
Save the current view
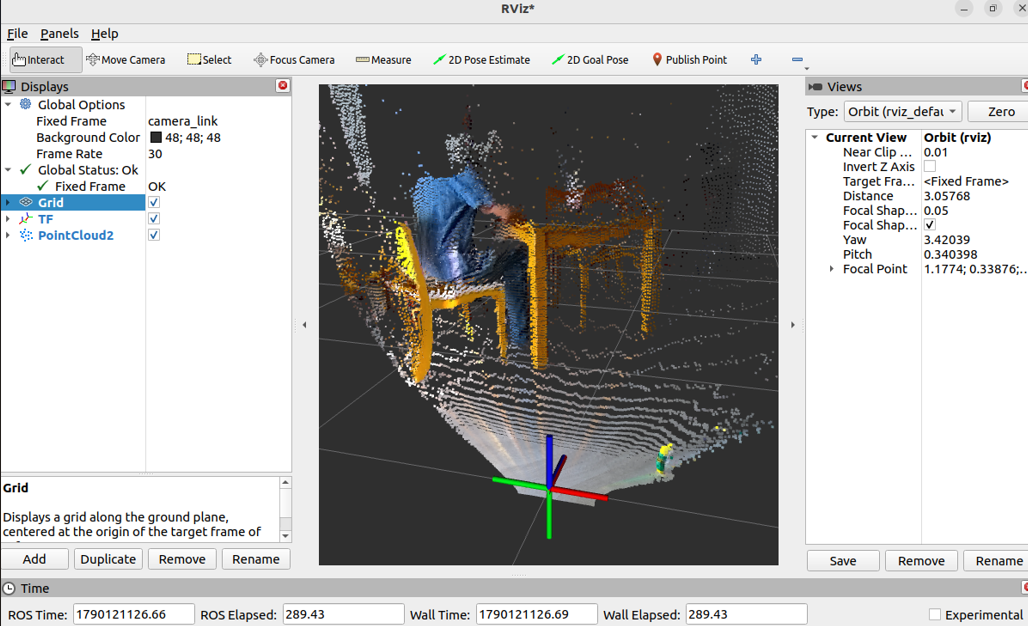coord(843,561)
